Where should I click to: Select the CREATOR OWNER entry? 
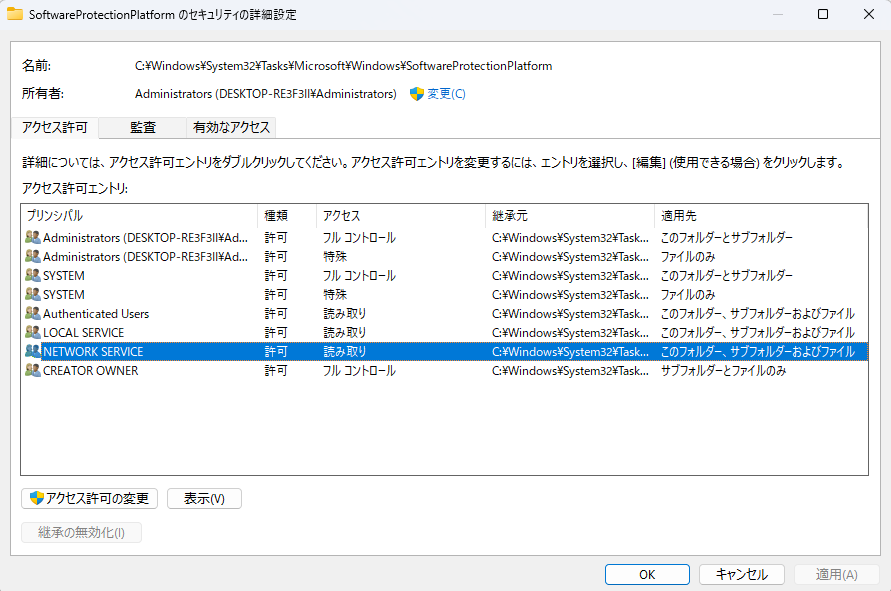[x=444, y=371]
